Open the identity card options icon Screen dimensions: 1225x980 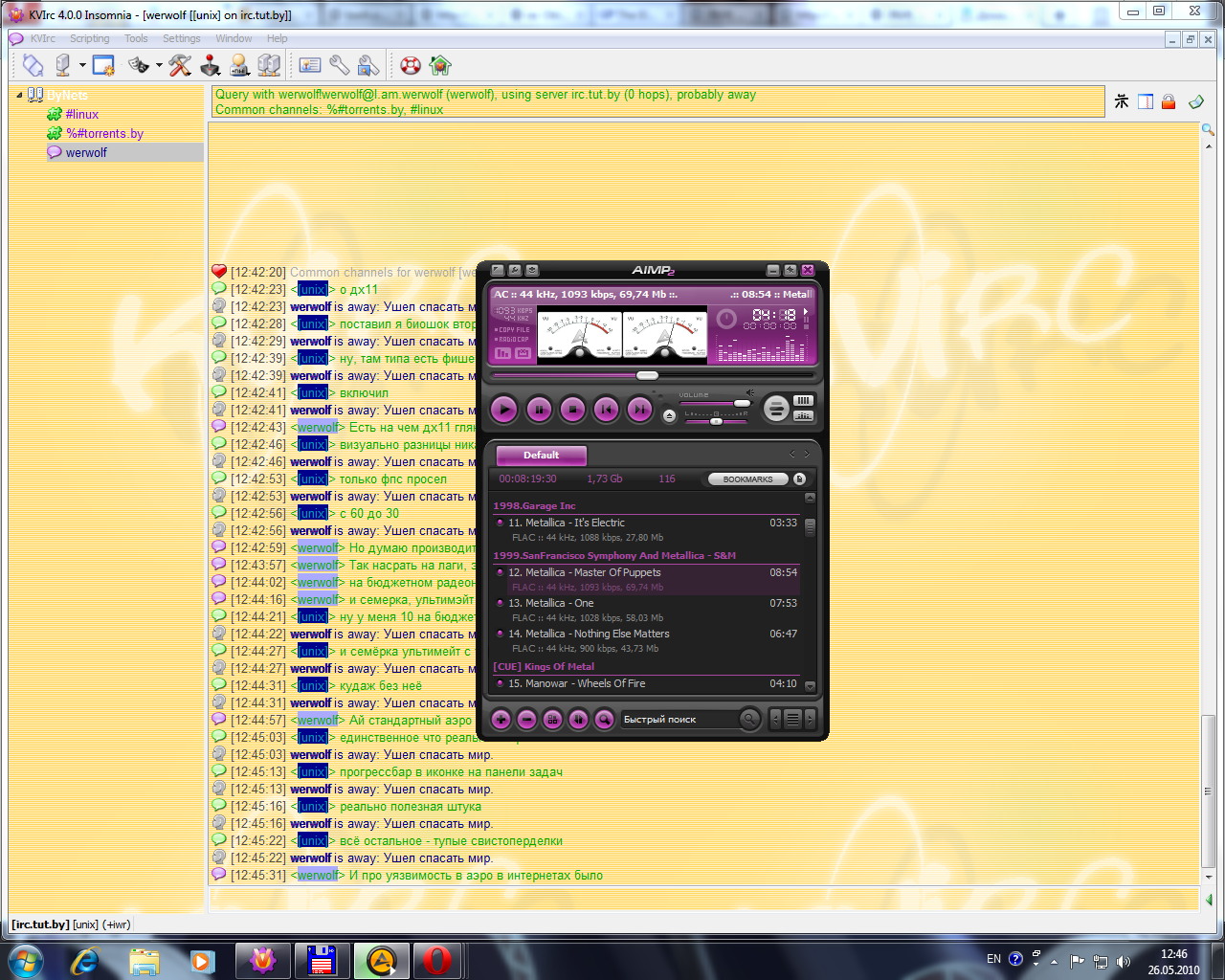click(x=310, y=65)
